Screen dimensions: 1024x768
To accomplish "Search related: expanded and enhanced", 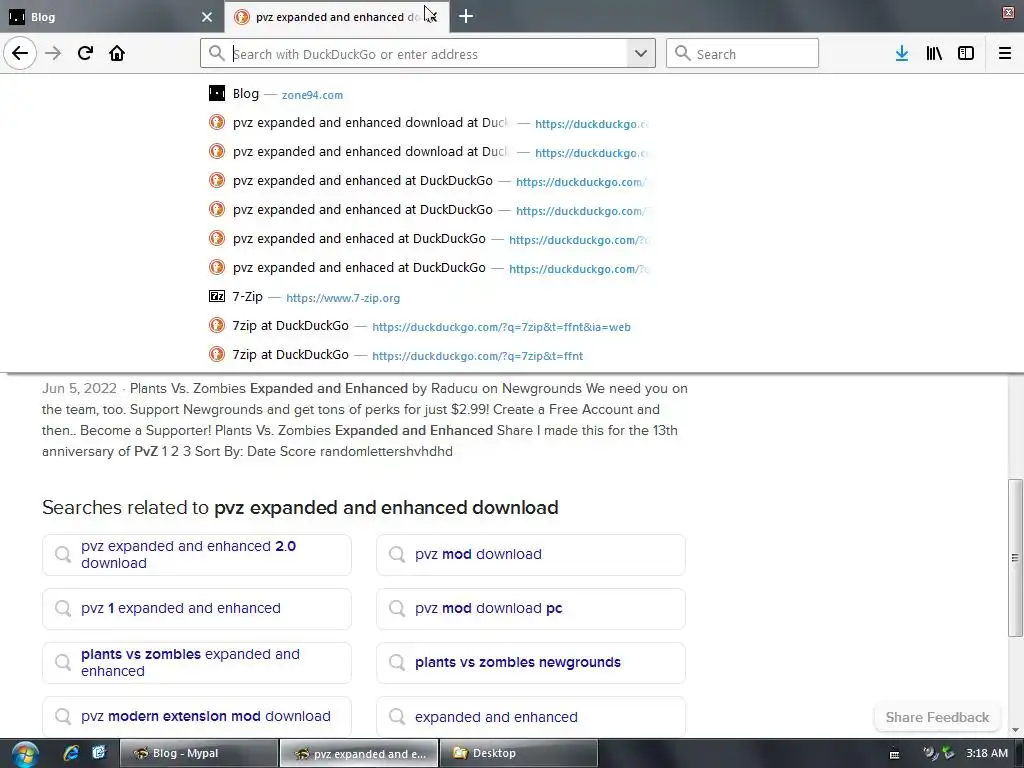I will [x=530, y=716].
